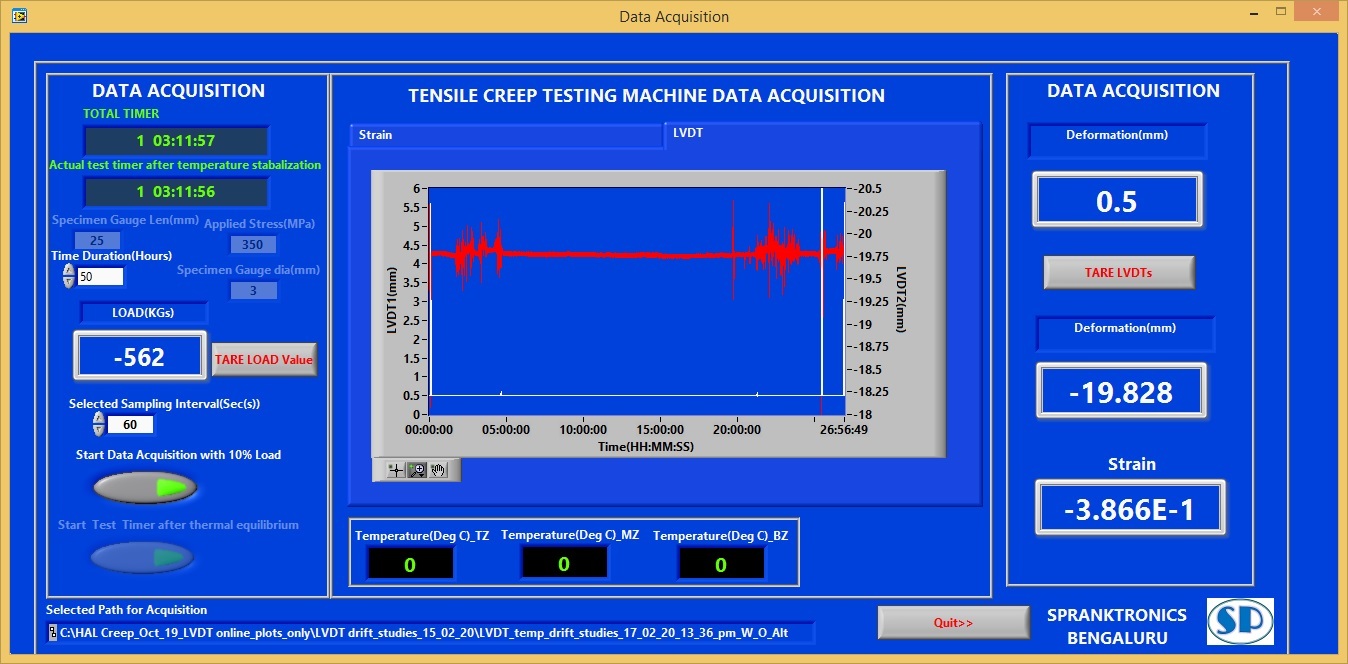This screenshot has height=664, width=1348.
Task: Click Quit to exit the acquisition
Action: [952, 621]
